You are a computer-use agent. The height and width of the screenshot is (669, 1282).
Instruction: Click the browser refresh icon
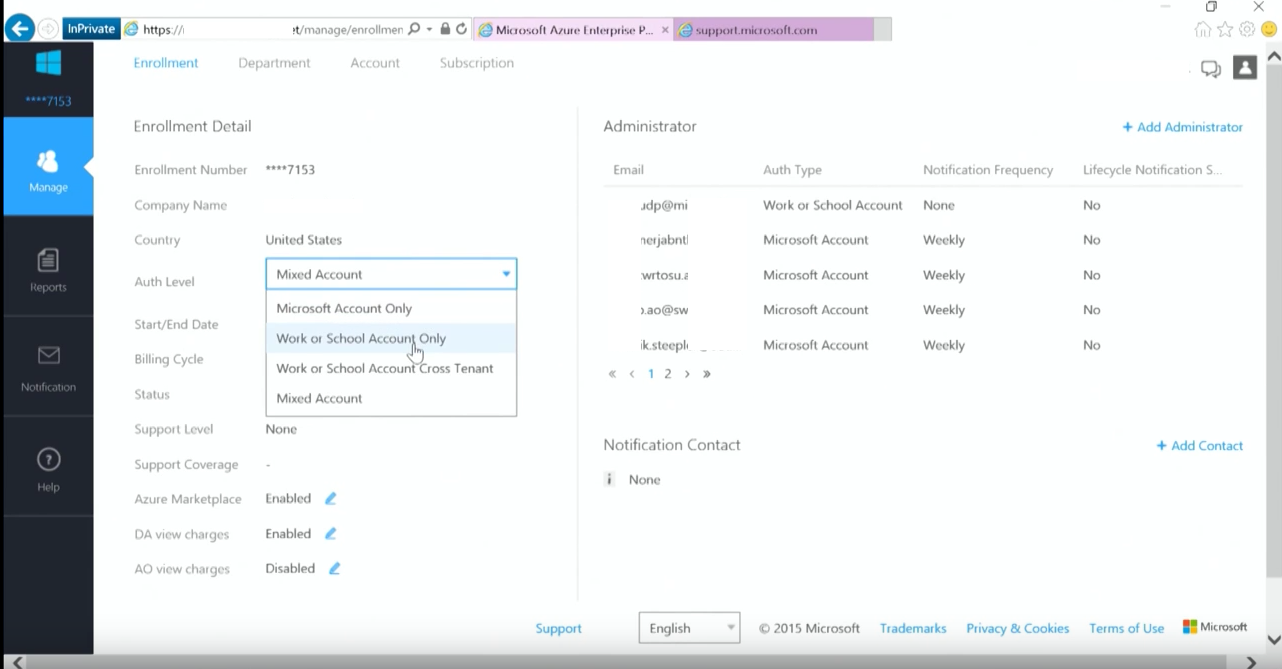click(x=461, y=30)
